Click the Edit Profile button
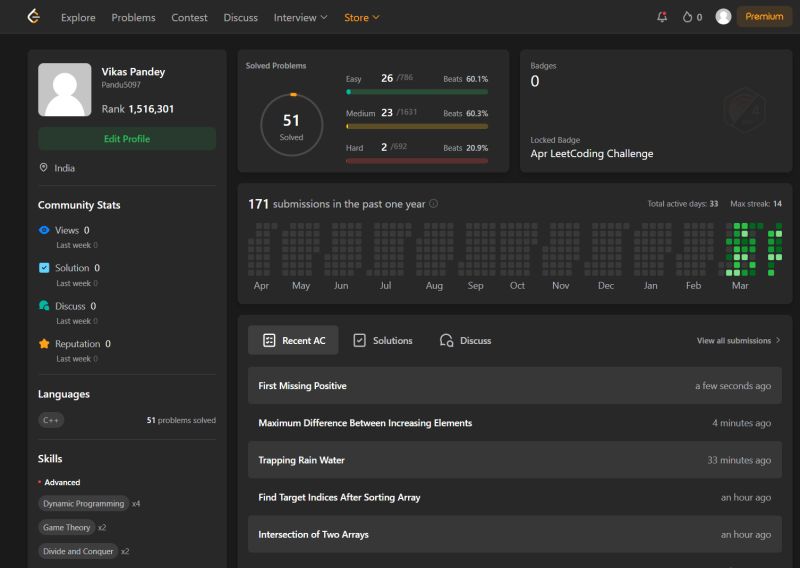Screen dimensions: 800x568 coord(127,139)
